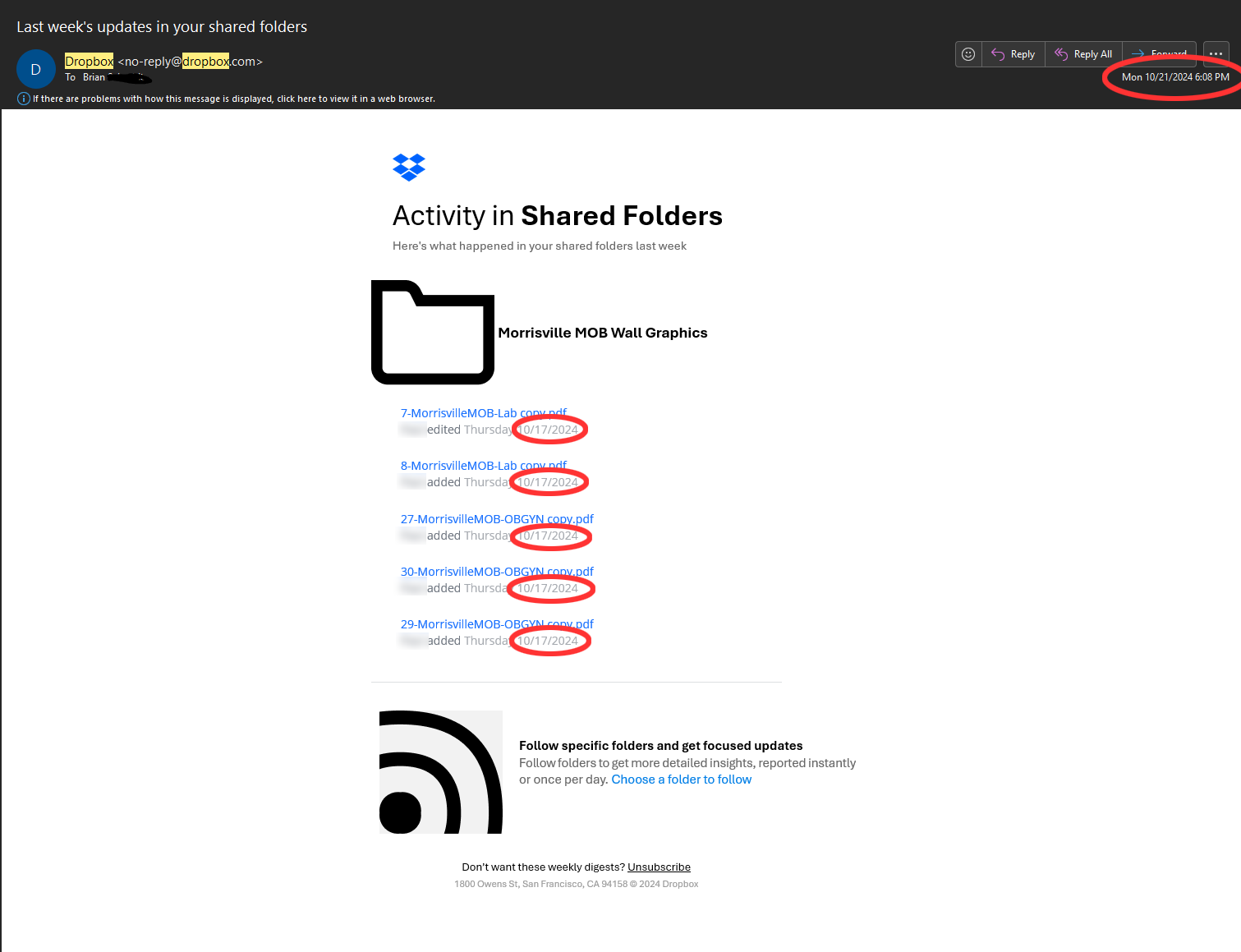Open 7-MorrisvilleMOB-Lab copy.pdf link
This screenshot has height=952, width=1241.
click(483, 413)
